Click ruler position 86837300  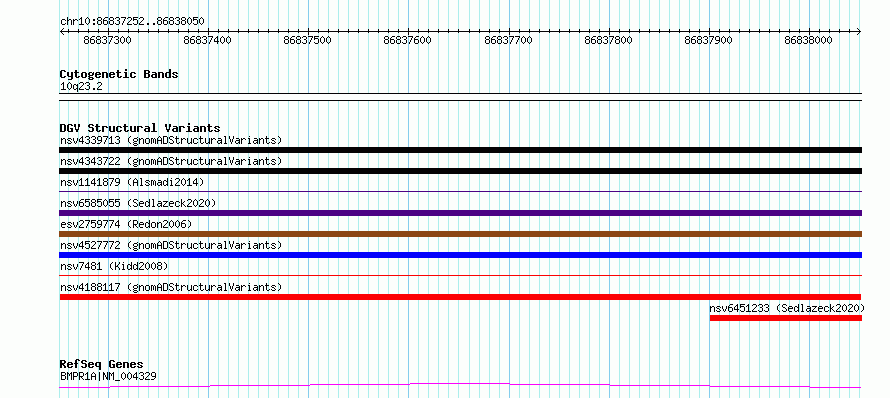[107, 40]
